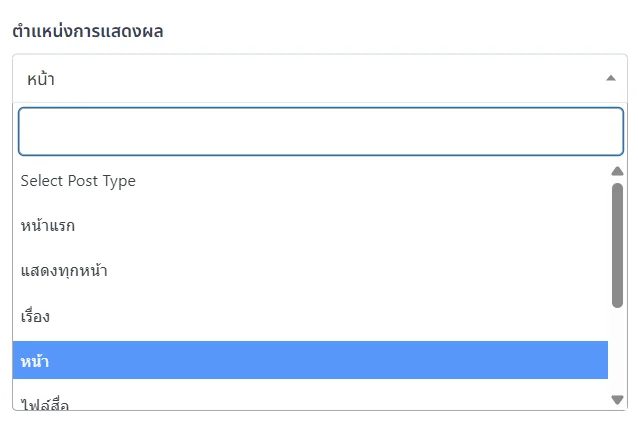
Task: Click the scrollbar up arrow in option list
Action: click(x=617, y=171)
